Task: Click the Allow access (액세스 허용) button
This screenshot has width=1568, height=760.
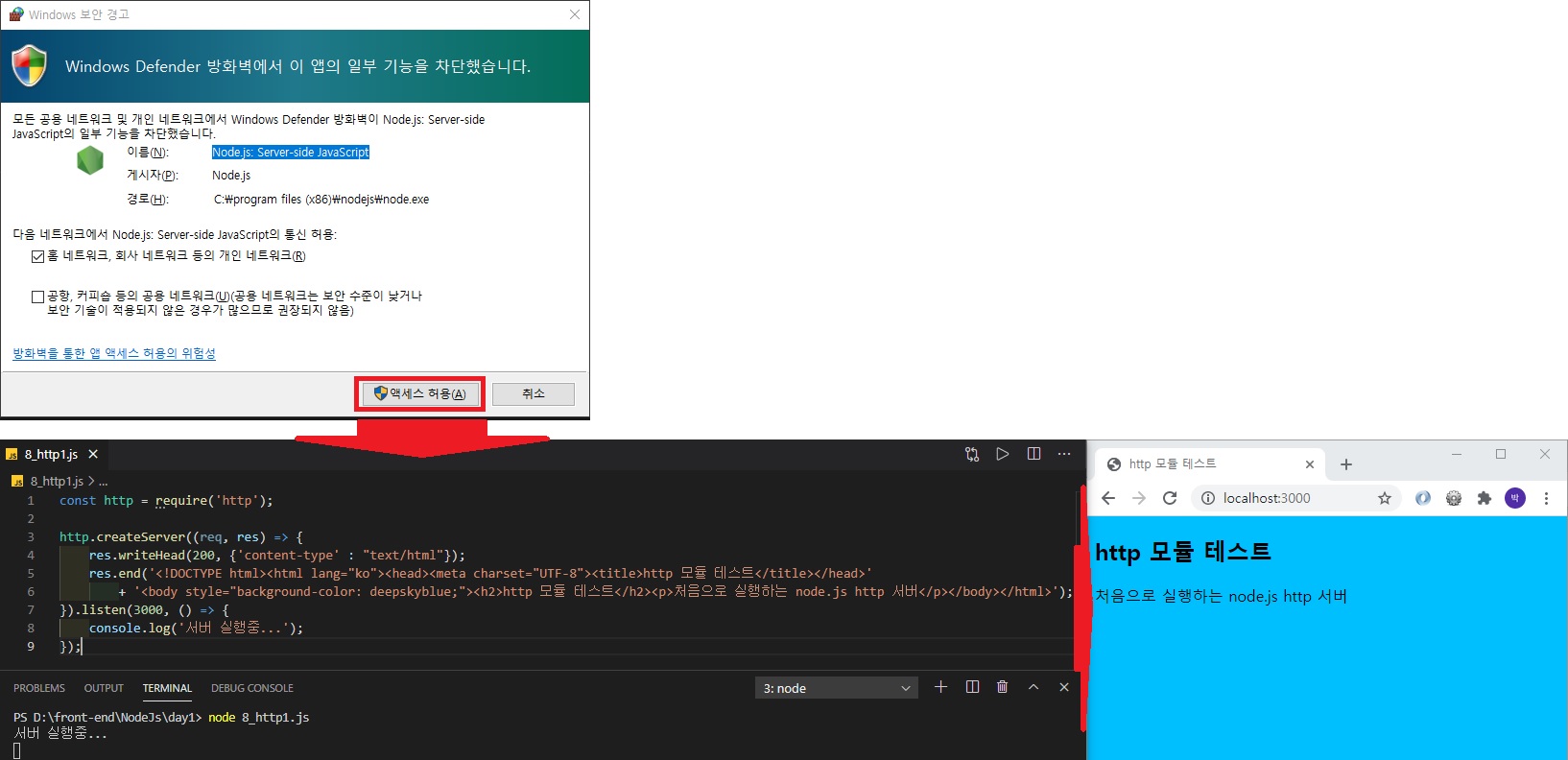Action: click(x=419, y=394)
